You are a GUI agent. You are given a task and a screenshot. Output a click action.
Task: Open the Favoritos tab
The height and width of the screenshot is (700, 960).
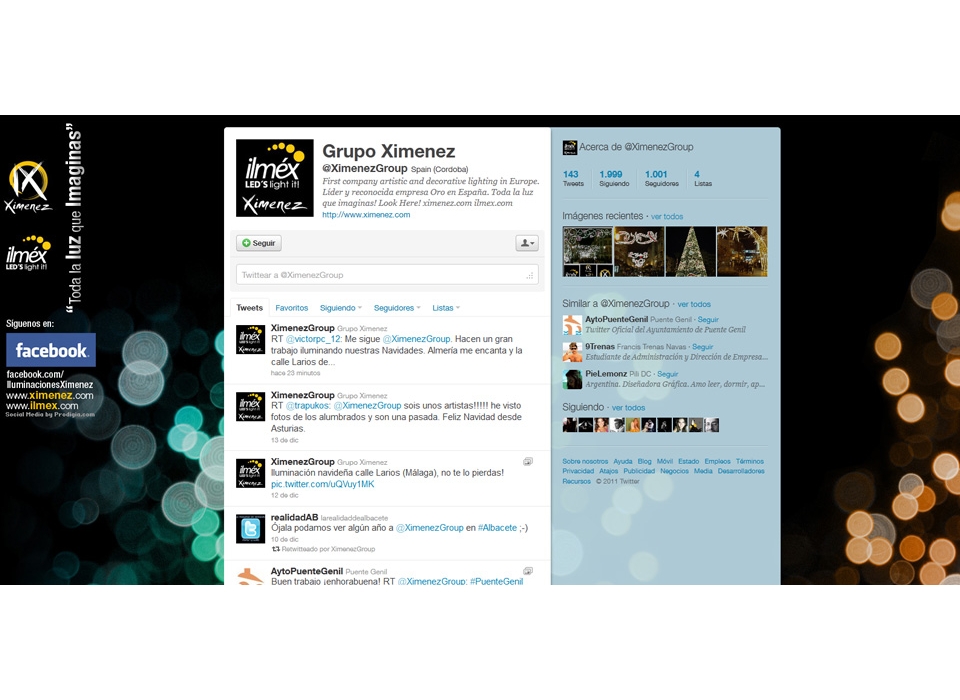[x=291, y=308]
